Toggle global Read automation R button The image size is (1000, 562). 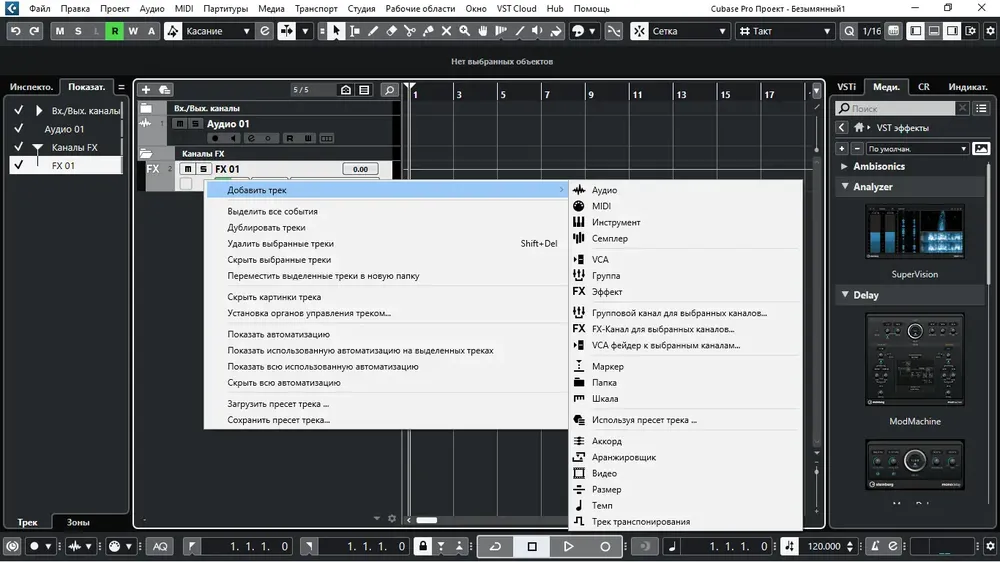115,31
